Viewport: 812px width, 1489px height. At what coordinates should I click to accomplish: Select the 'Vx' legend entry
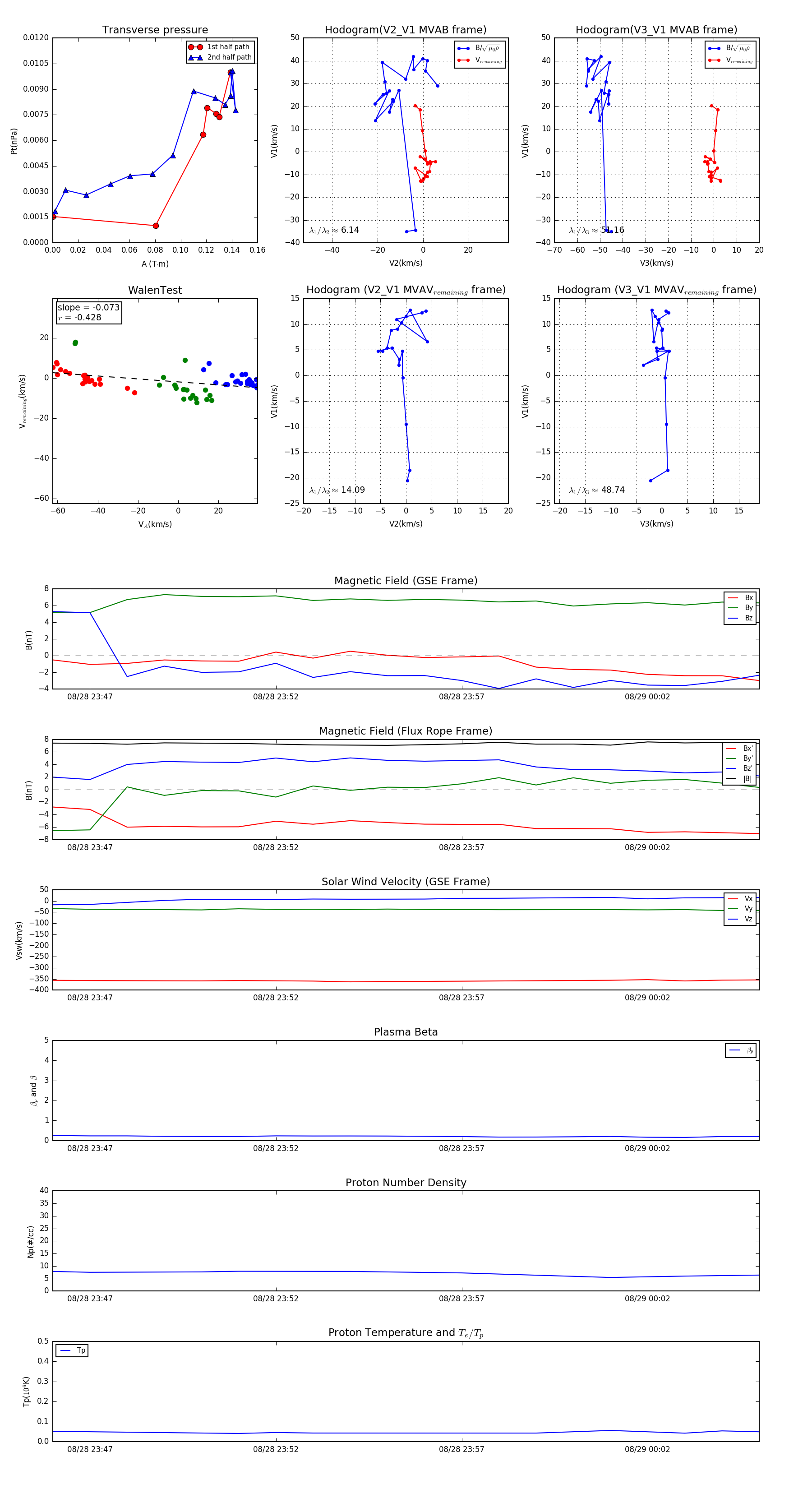(x=740, y=899)
